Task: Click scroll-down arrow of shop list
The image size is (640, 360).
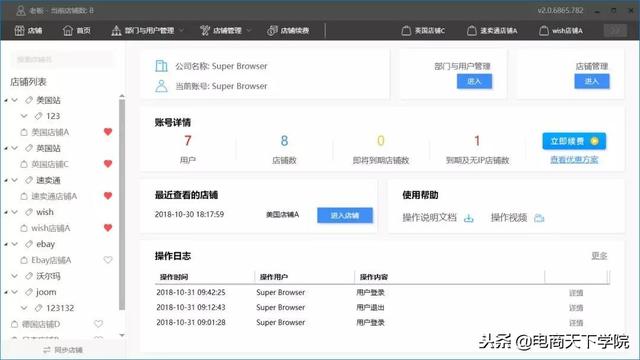Action: [122, 335]
